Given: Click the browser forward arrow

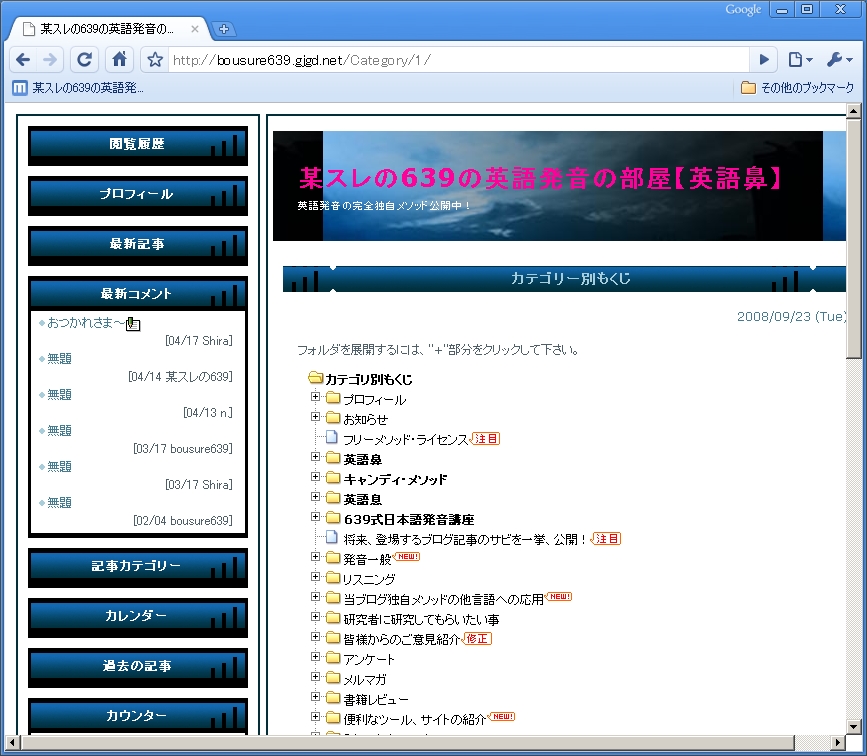Looking at the screenshot, I should pos(50,60).
